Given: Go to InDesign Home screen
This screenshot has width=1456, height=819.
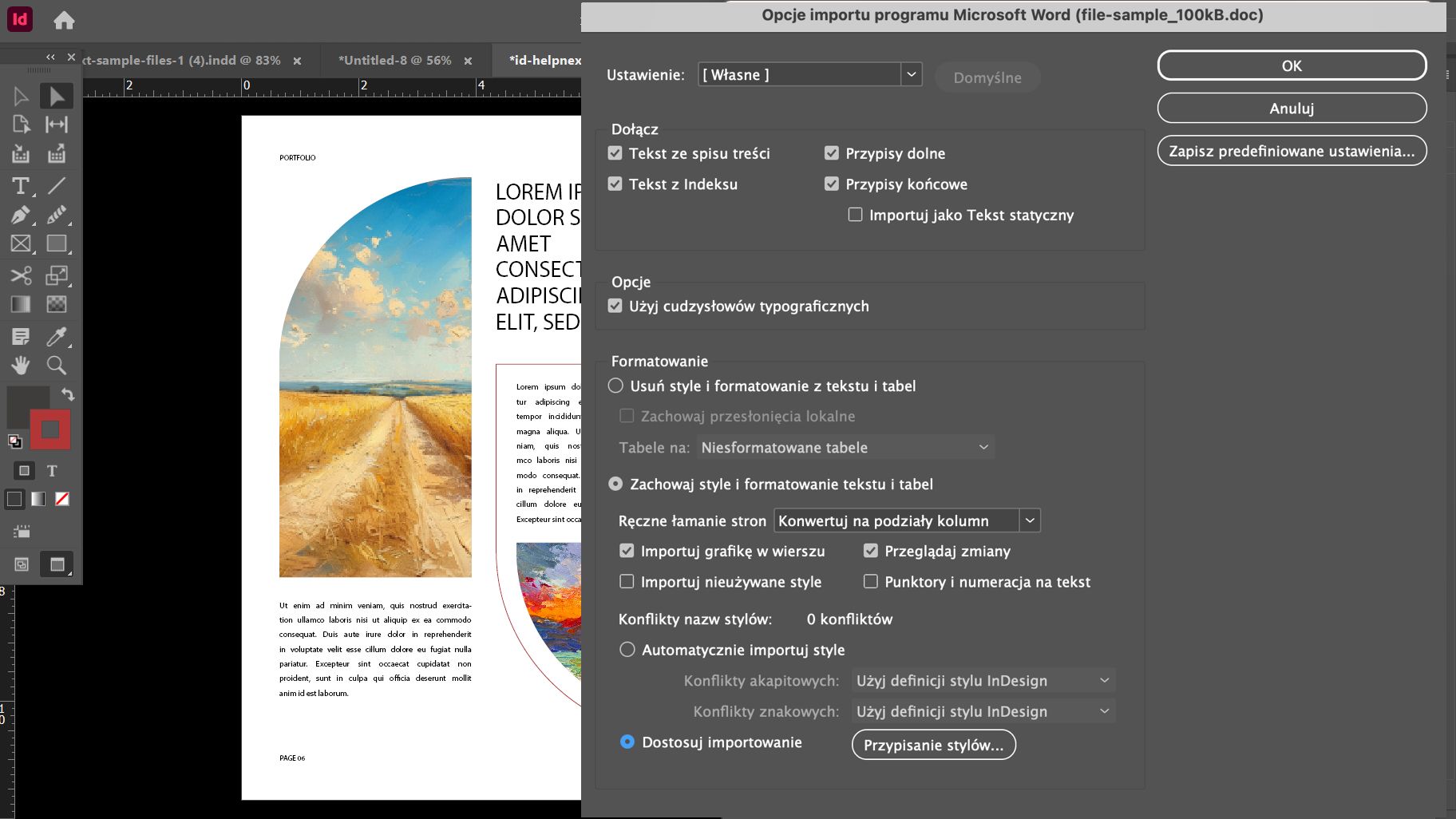Looking at the screenshot, I should tap(64, 20).
